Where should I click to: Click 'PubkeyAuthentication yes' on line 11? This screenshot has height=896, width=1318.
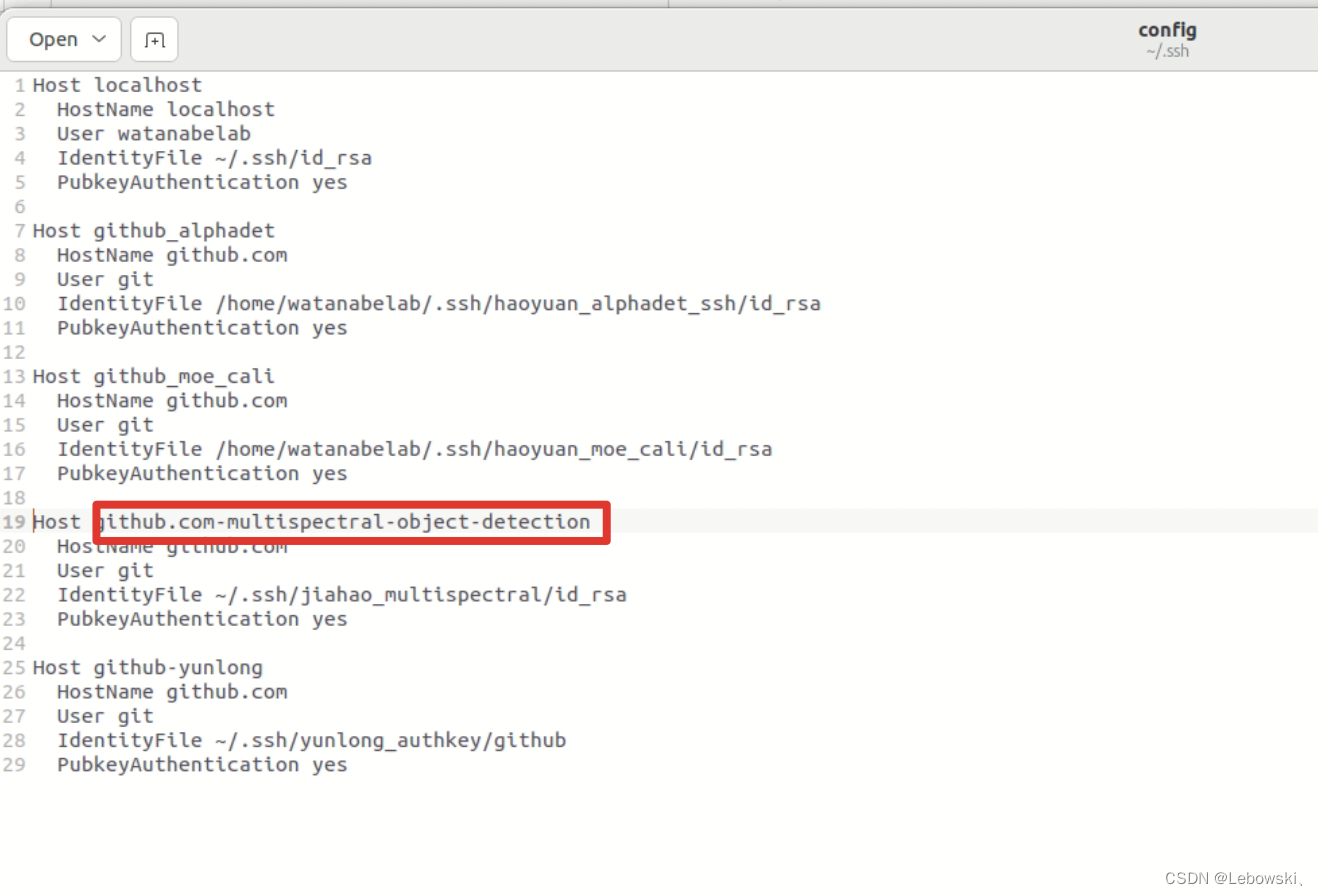(202, 328)
